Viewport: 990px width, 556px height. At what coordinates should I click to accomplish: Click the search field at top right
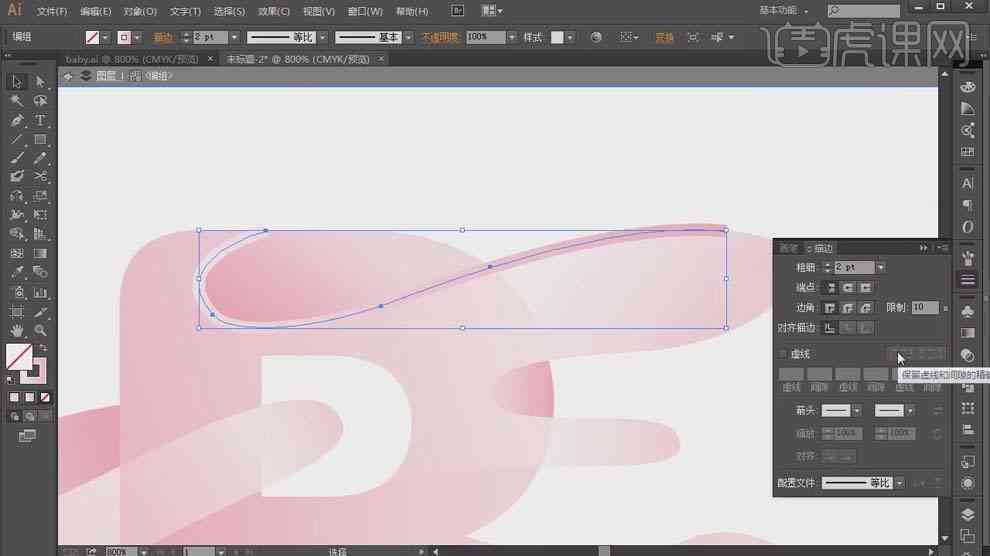click(x=864, y=11)
